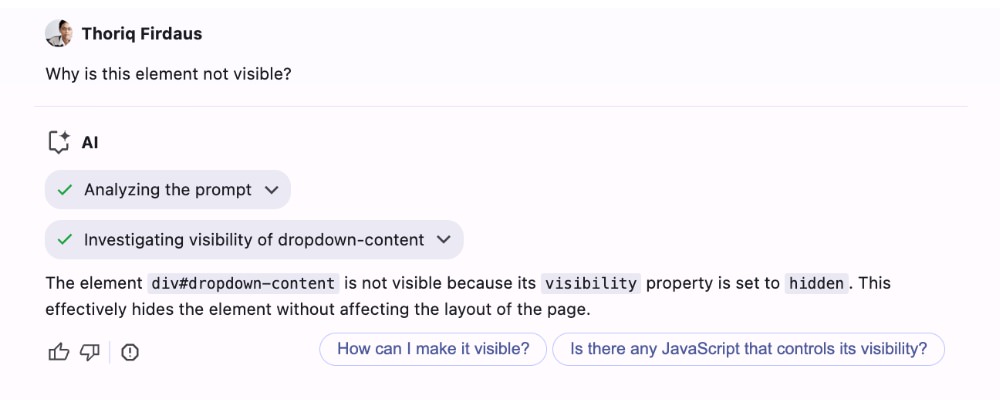This screenshot has width=1000, height=400.
Task: Give the response a thumbs down
Action: pyautogui.click(x=89, y=352)
